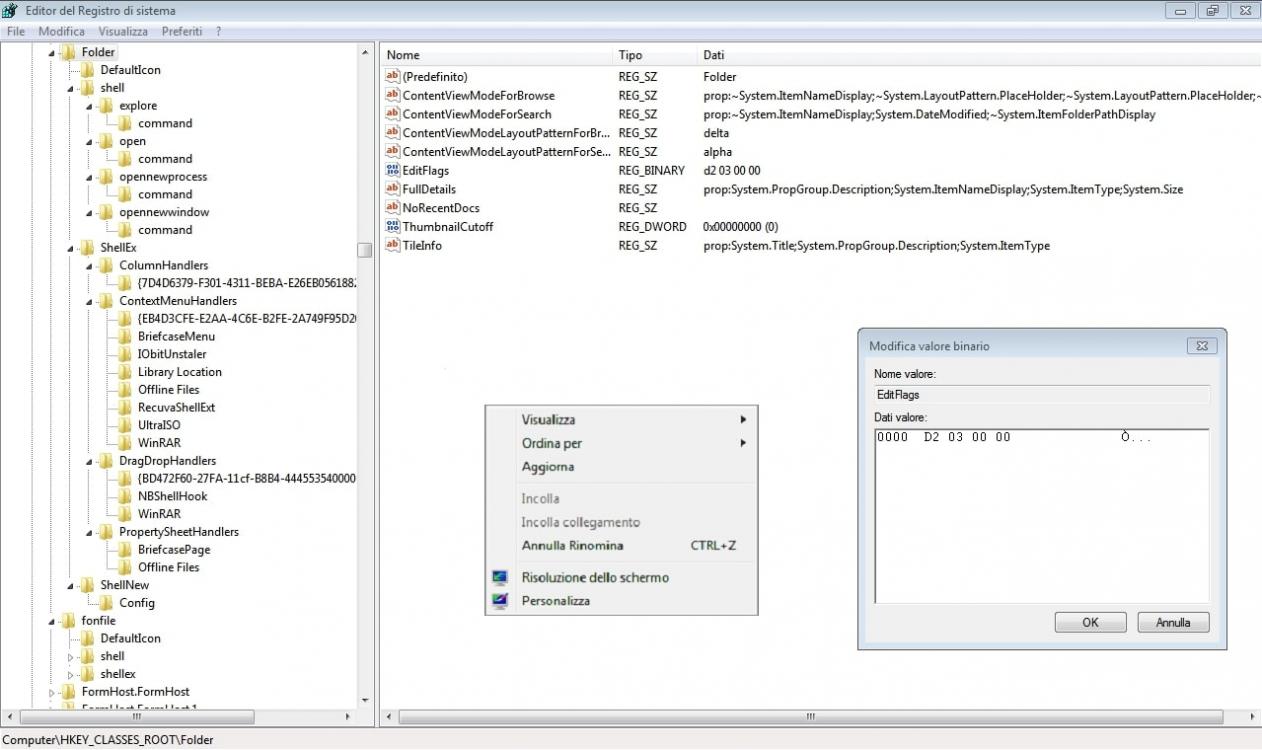Viewport: 1262px width, 750px height.
Task: Click the EditFlags binary value icon
Action: [x=392, y=171]
